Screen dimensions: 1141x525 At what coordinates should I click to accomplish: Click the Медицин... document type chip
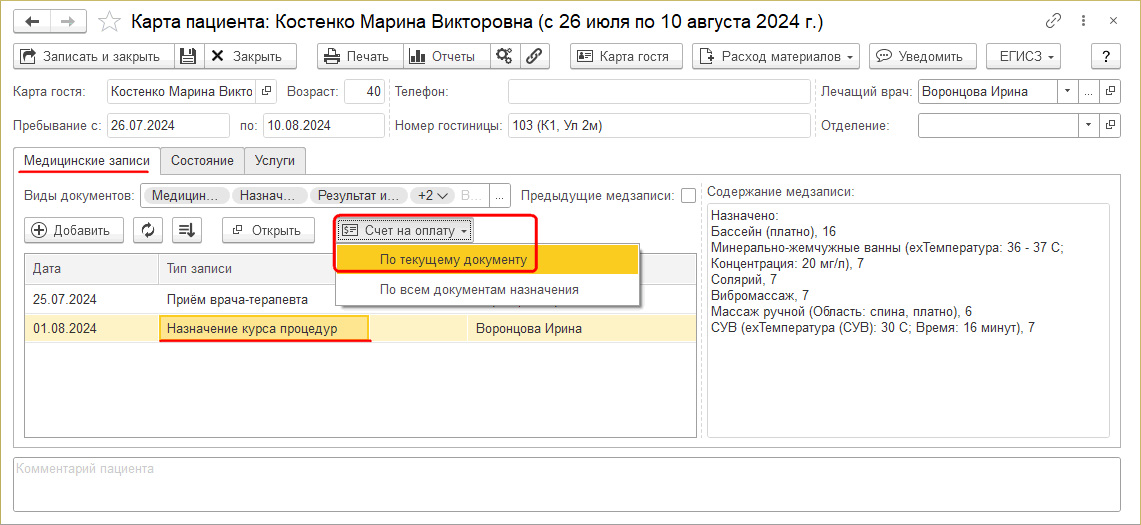click(x=186, y=195)
